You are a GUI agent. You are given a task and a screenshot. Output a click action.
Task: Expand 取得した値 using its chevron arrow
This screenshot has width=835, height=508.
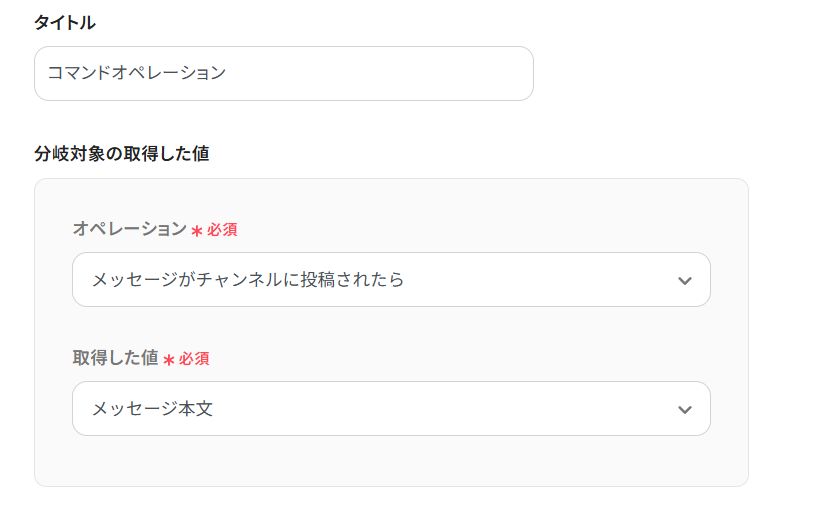point(685,409)
